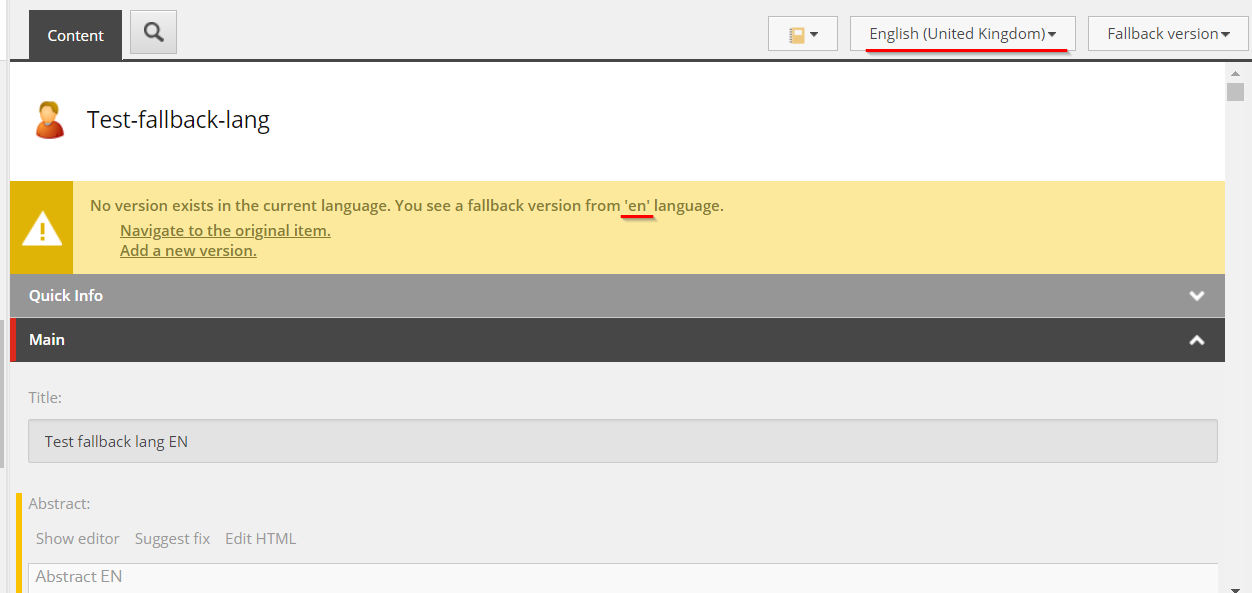Expand the Quick Info section

[x=617, y=296]
